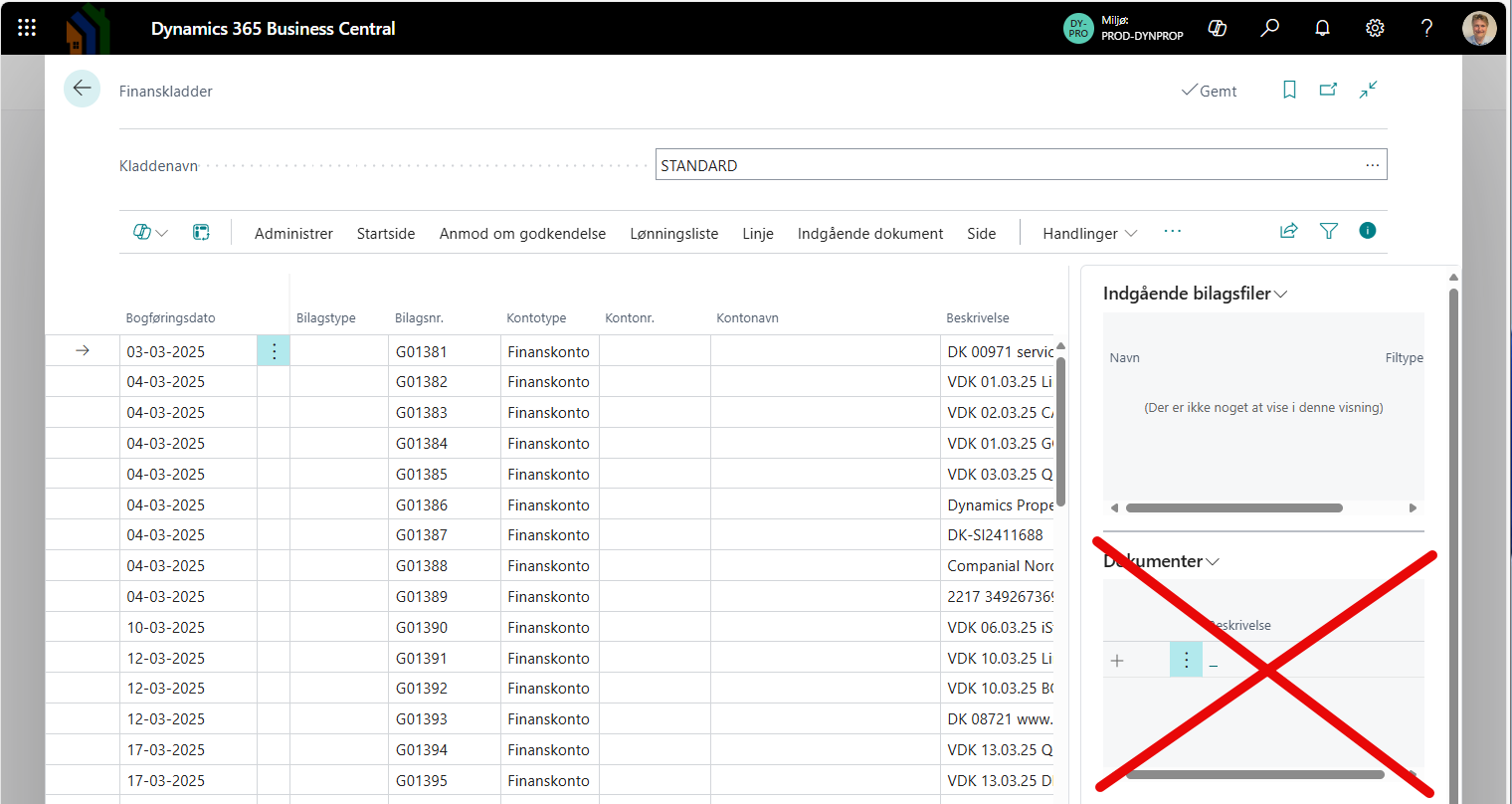
Task: Open Kladdenavn lookup ellipsis
Action: click(x=1372, y=165)
